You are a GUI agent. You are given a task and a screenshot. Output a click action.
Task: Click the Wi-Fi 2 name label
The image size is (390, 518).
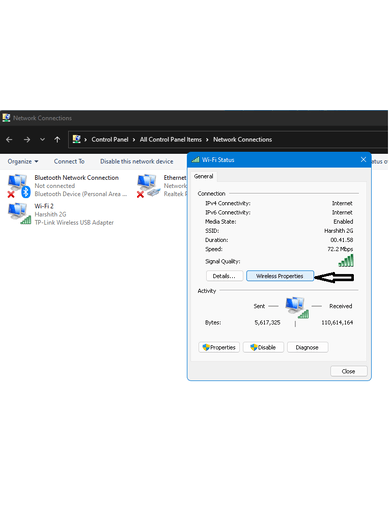tap(44, 206)
